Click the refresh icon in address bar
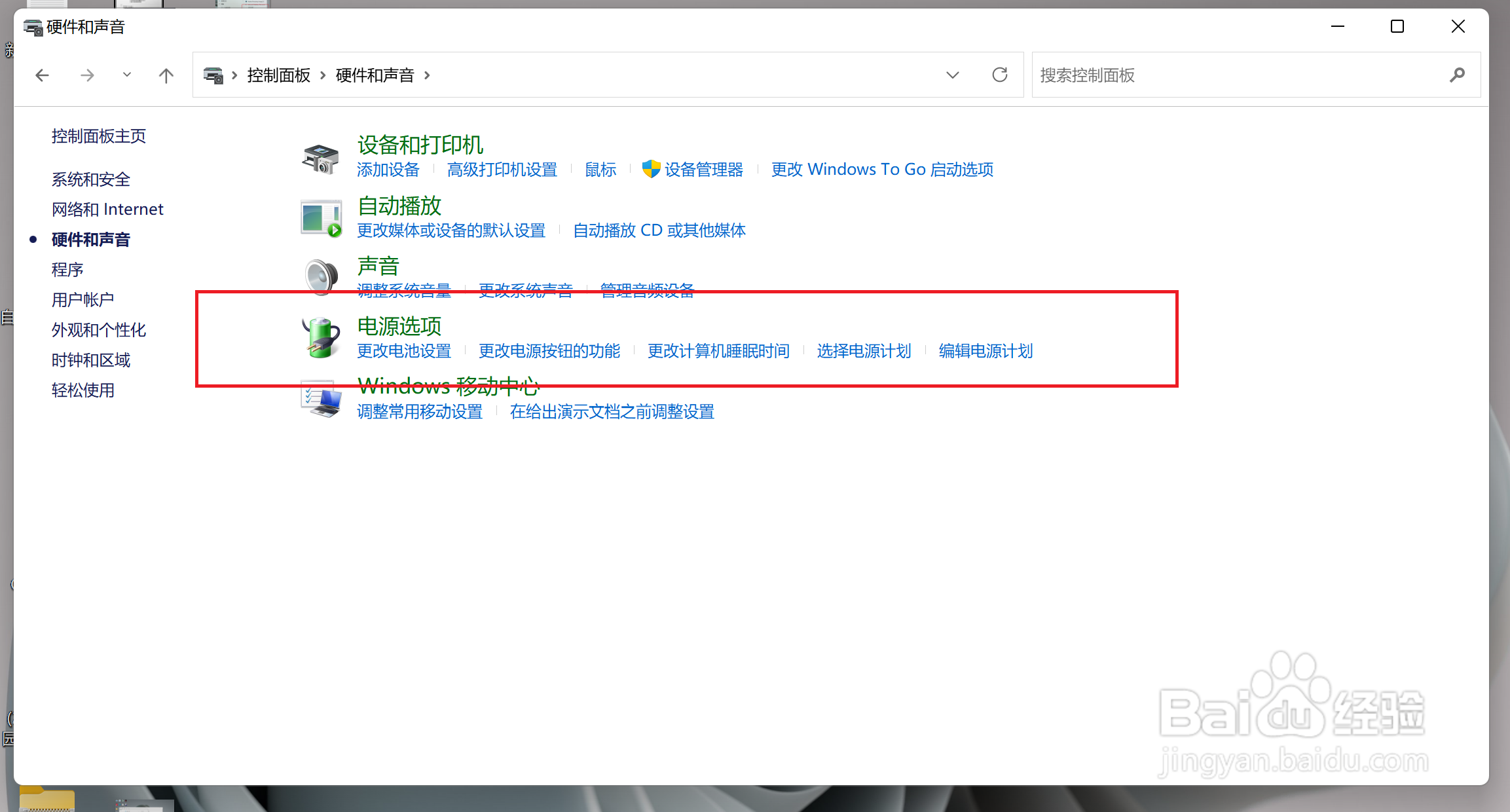The height and width of the screenshot is (812, 1510). coord(999,75)
